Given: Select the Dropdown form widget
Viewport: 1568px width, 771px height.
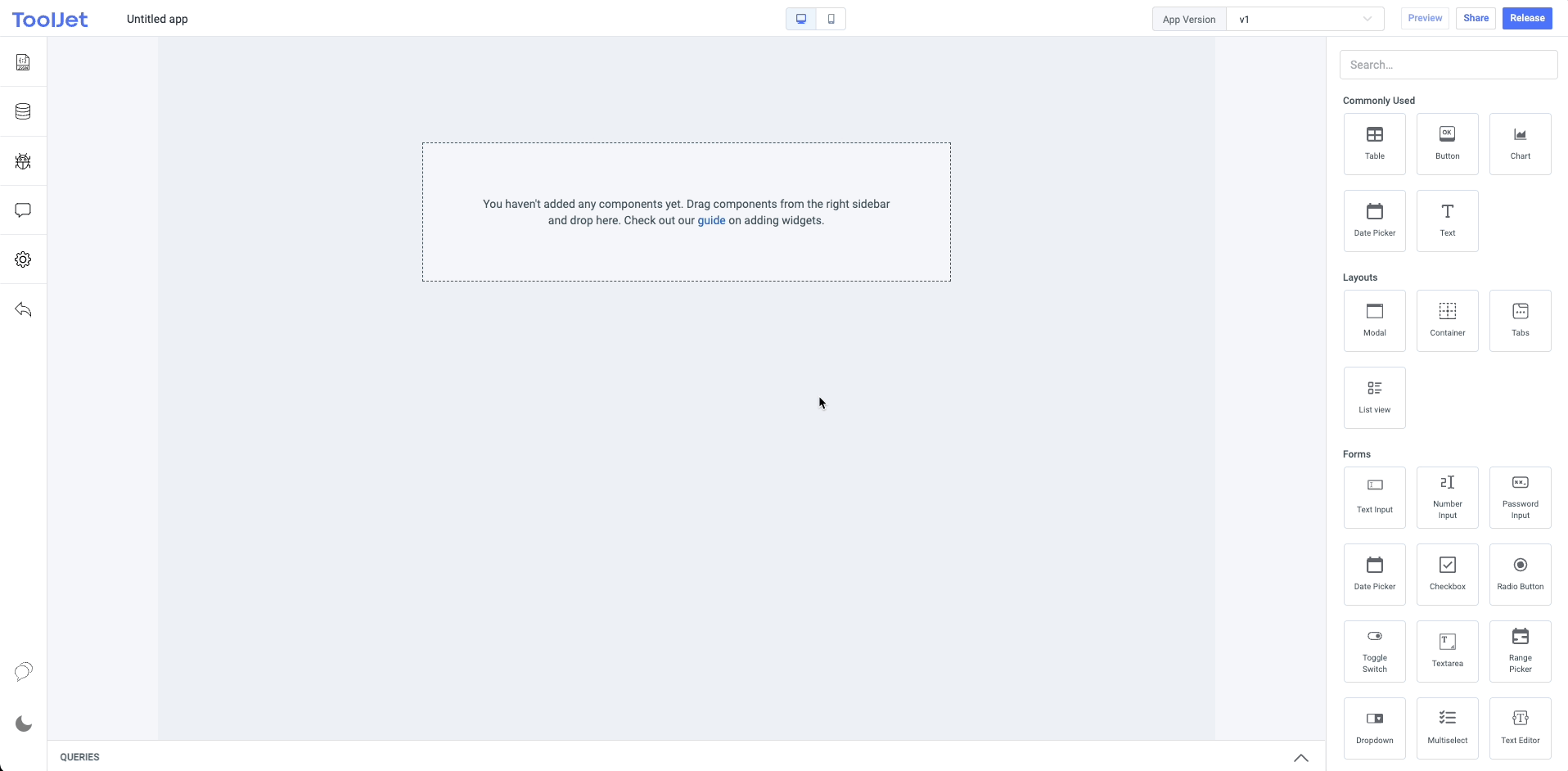Looking at the screenshot, I should (1374, 728).
